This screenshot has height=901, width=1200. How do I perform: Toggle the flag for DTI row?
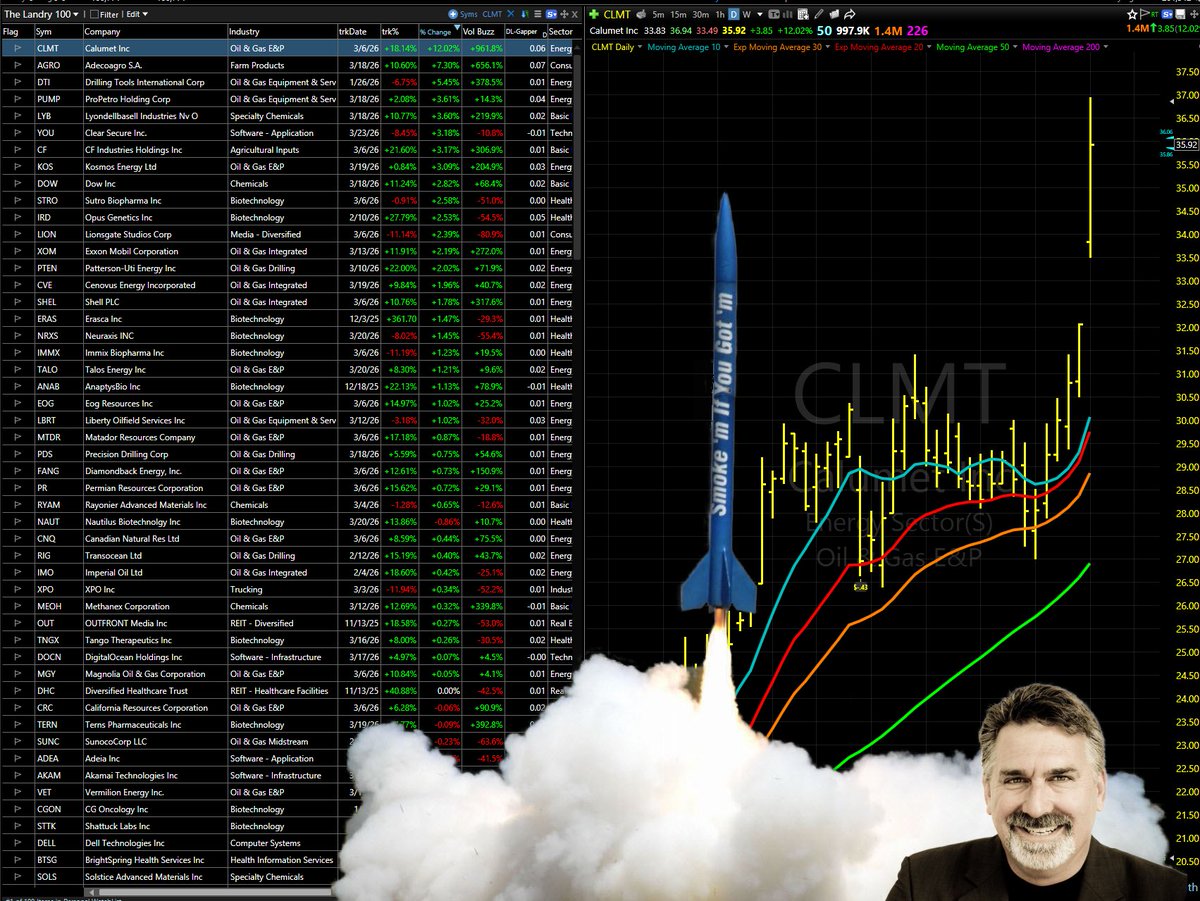click(x=17, y=82)
